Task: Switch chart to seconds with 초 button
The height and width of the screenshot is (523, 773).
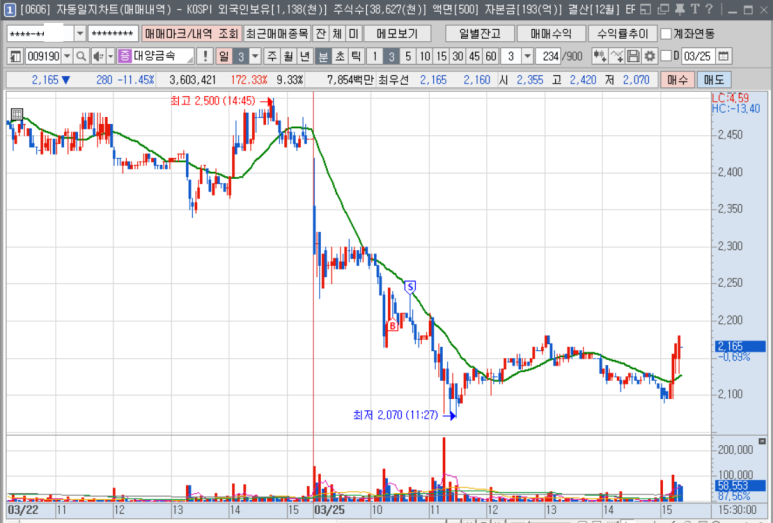Action: 340,56
